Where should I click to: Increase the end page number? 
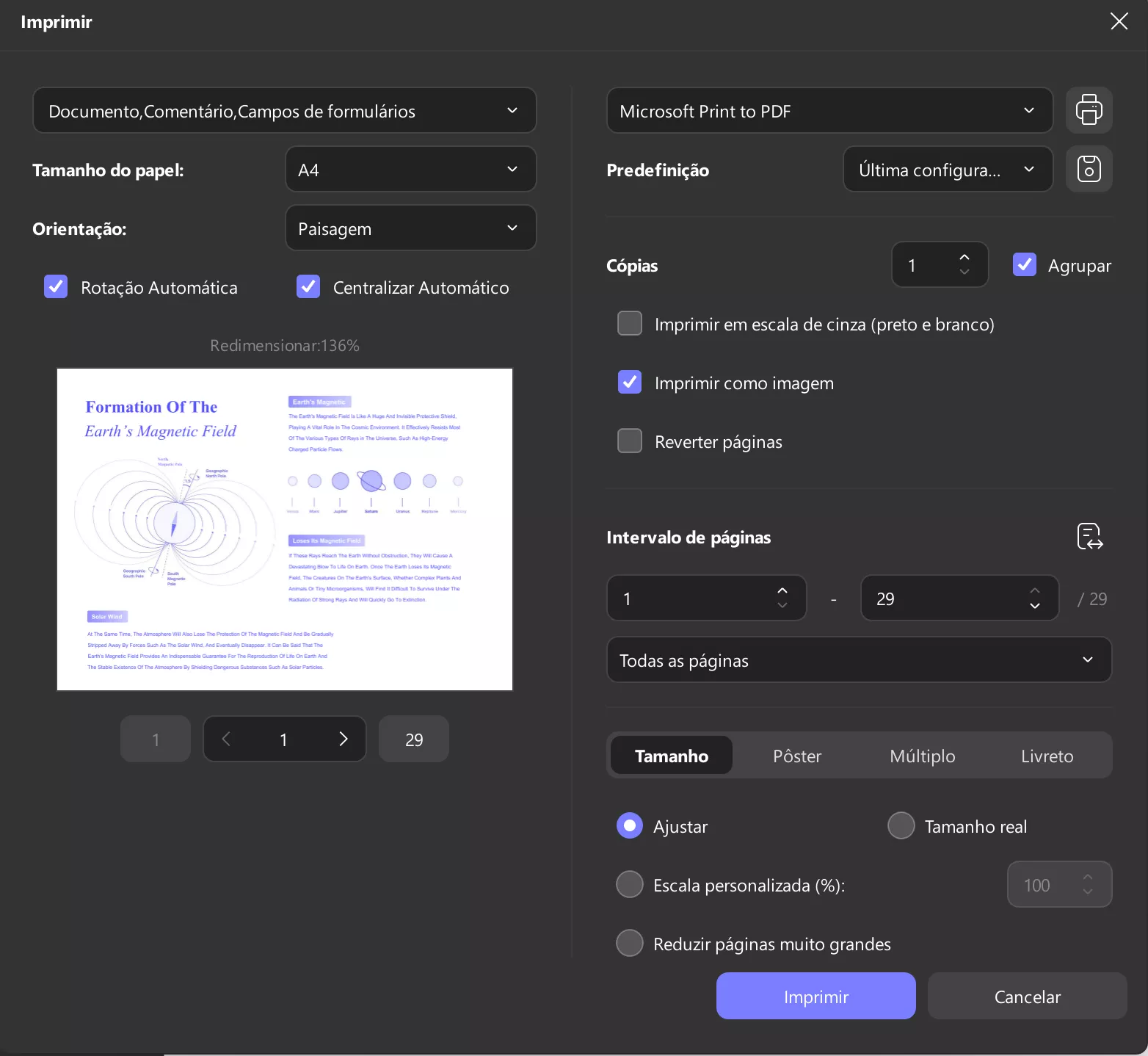[x=1035, y=590]
